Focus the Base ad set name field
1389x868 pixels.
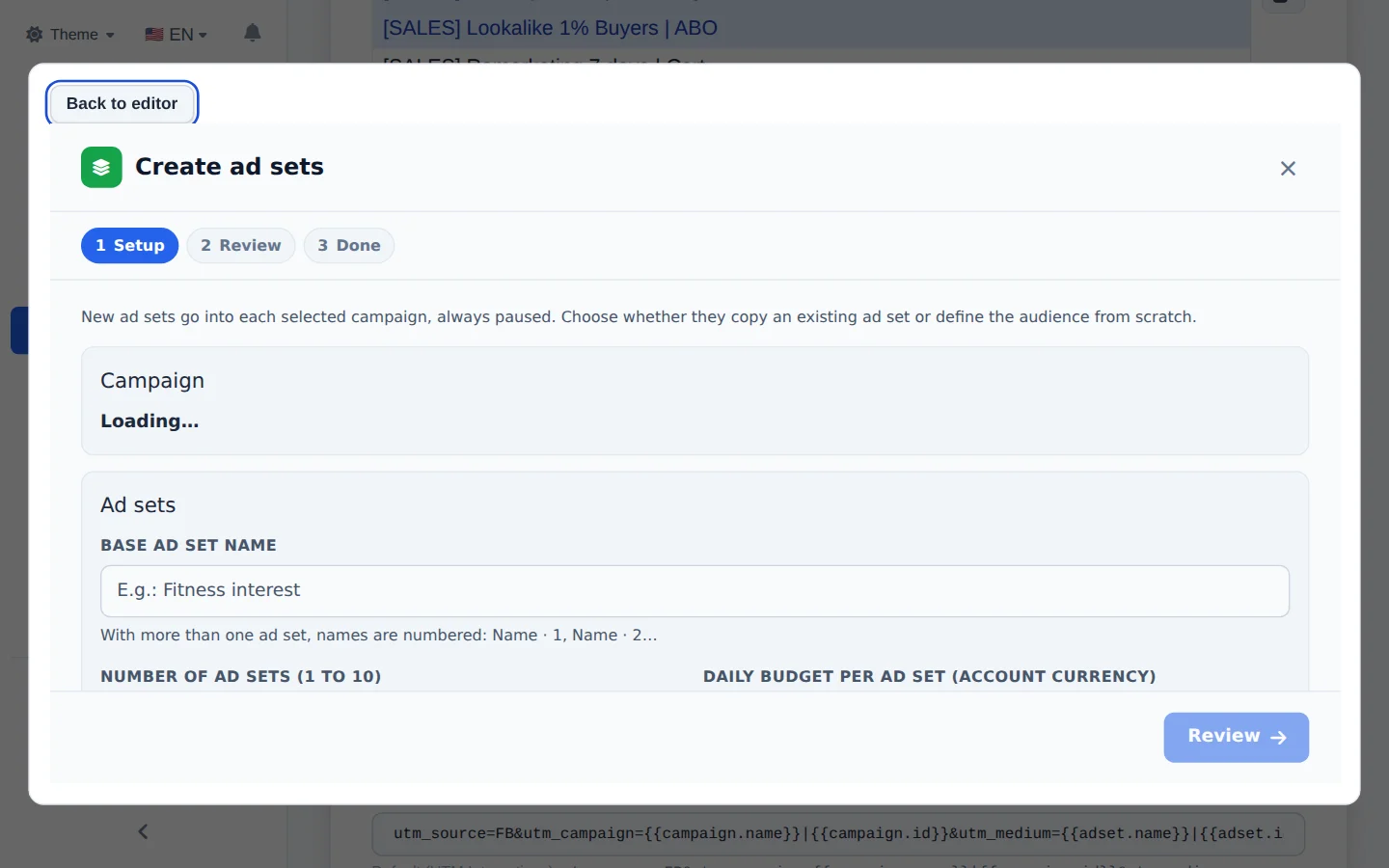[x=694, y=591]
